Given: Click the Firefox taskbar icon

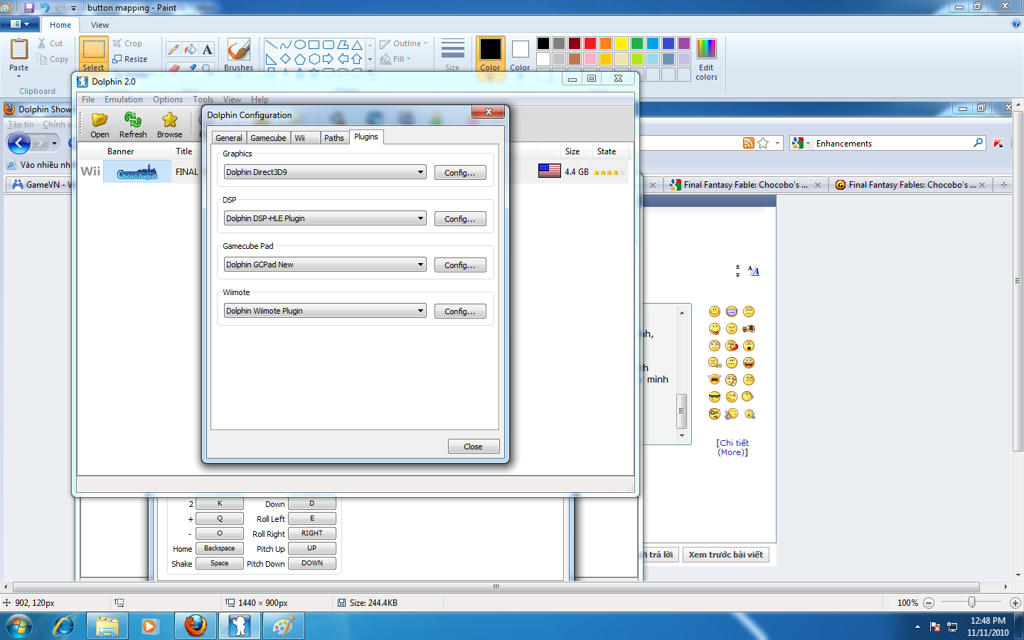Looking at the screenshot, I should click(195, 626).
